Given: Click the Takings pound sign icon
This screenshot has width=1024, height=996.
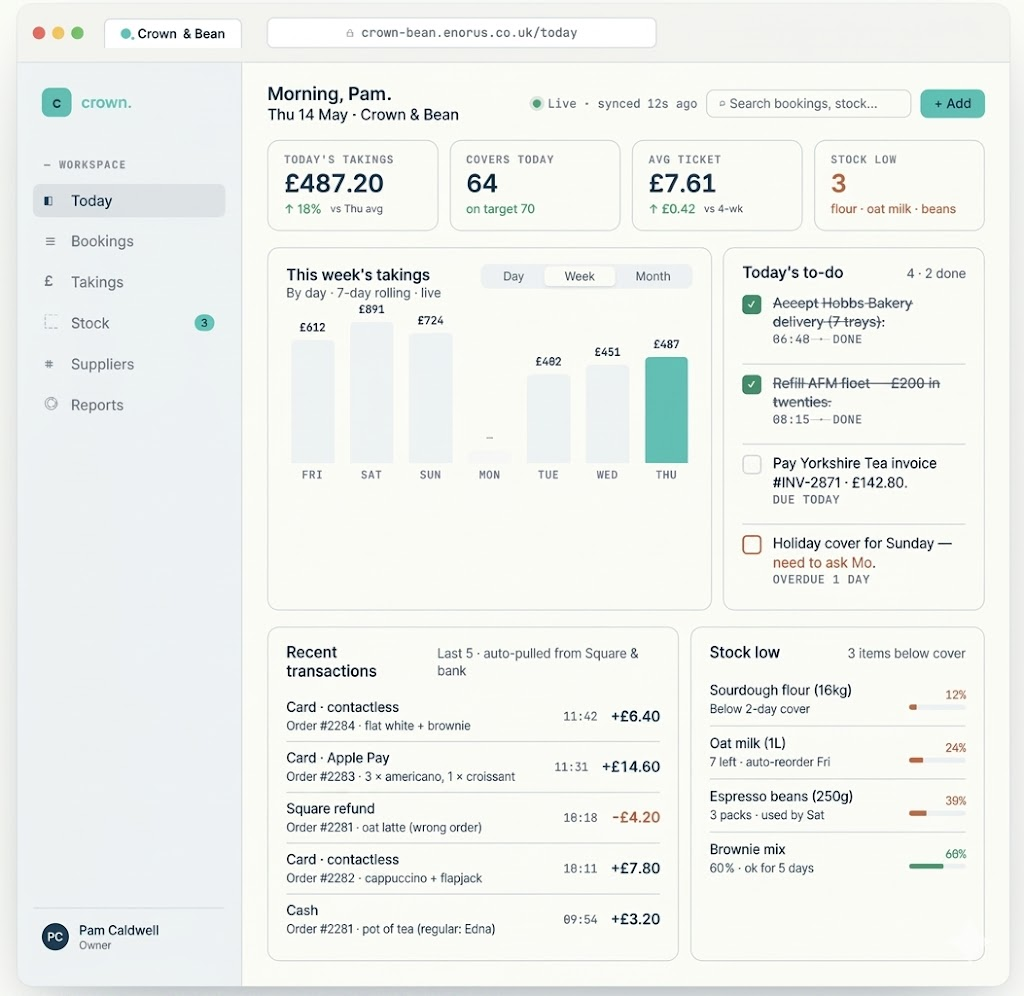Looking at the screenshot, I should (48, 281).
